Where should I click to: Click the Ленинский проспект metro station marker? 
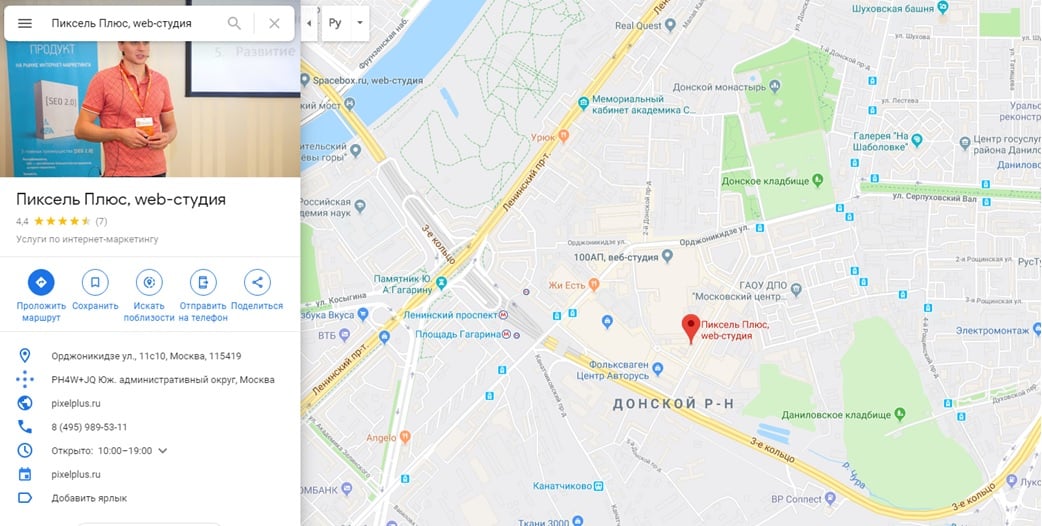tap(503, 315)
